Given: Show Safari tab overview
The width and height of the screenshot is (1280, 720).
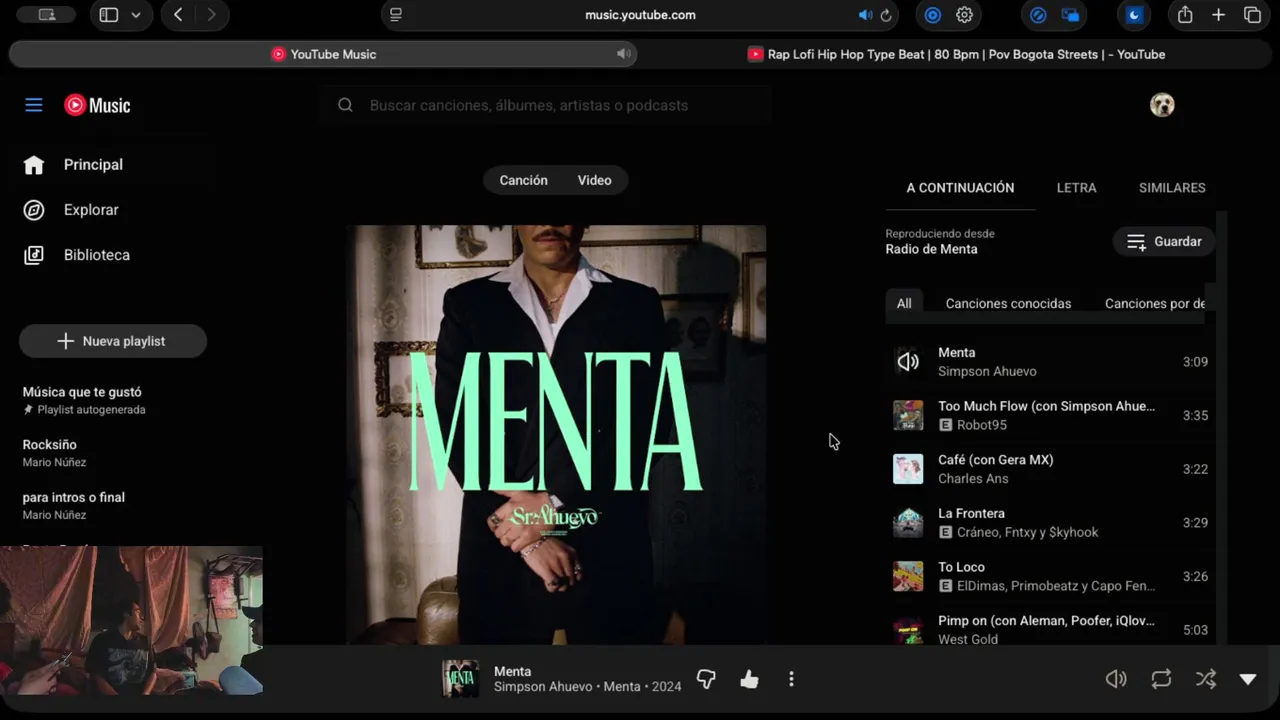Looking at the screenshot, I should tap(1252, 15).
